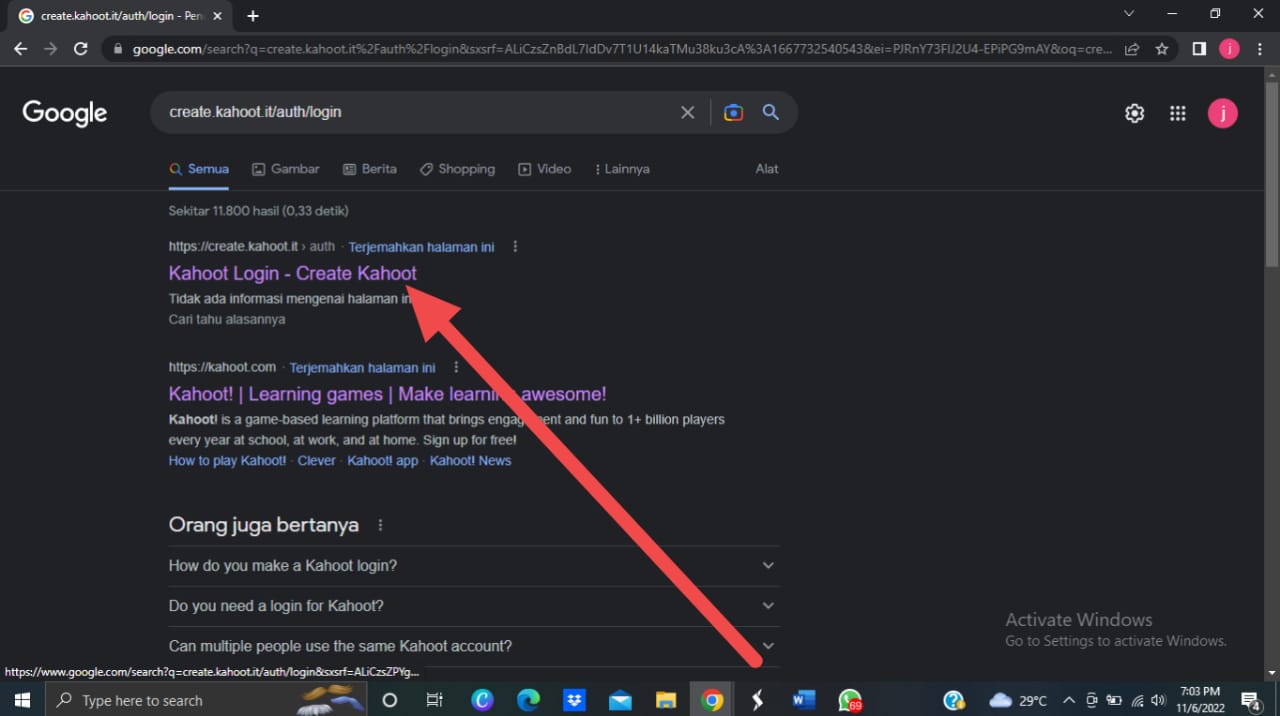The width and height of the screenshot is (1280, 716).
Task: Show hidden system tray icons
Action: 1069,700
